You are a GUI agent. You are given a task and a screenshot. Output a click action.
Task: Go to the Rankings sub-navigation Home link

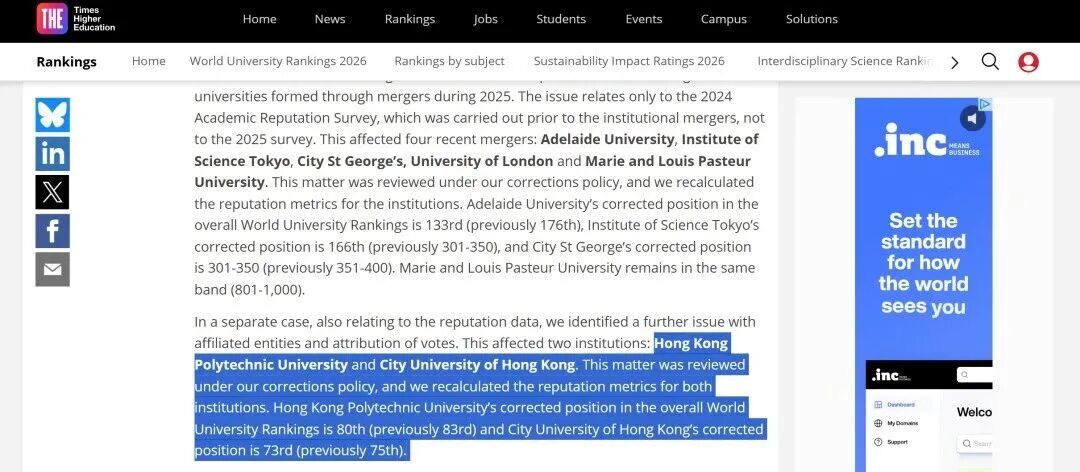149,61
